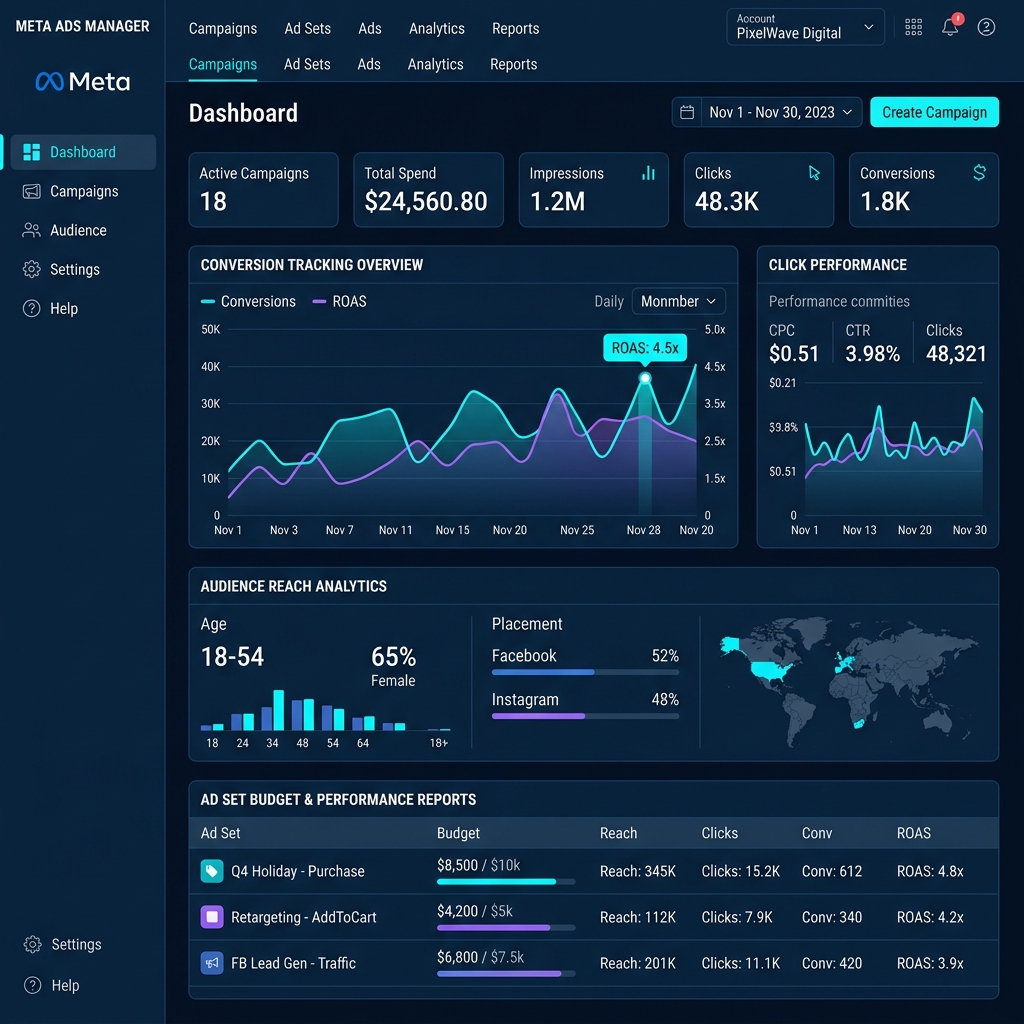The width and height of the screenshot is (1024, 1024).
Task: Go to Campaigns in the sidebar
Action: [84, 191]
